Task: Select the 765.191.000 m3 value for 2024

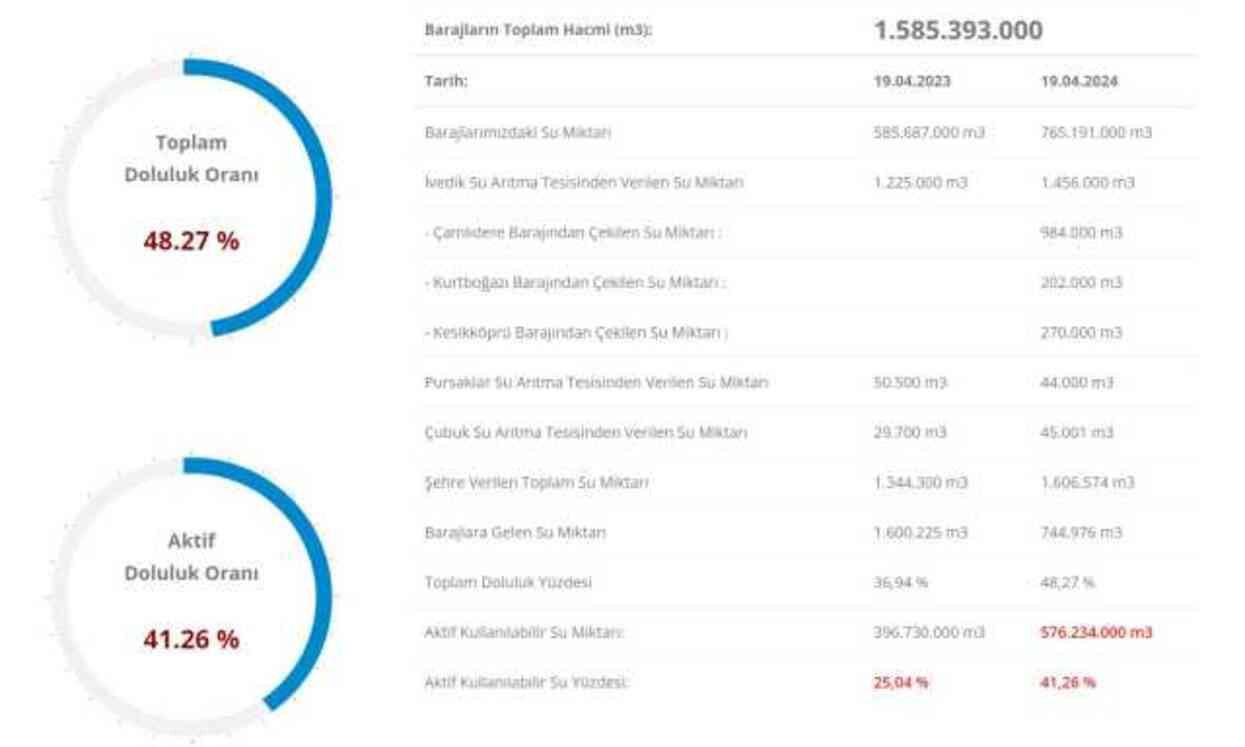Action: click(1096, 132)
